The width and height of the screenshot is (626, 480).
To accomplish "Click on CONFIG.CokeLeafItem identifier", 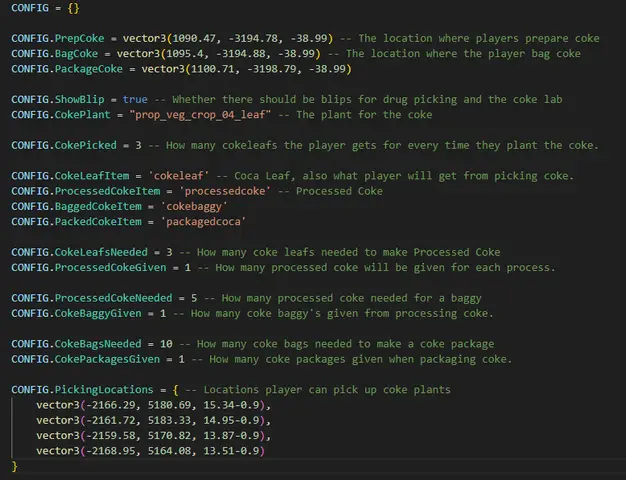I will click(x=70, y=176).
